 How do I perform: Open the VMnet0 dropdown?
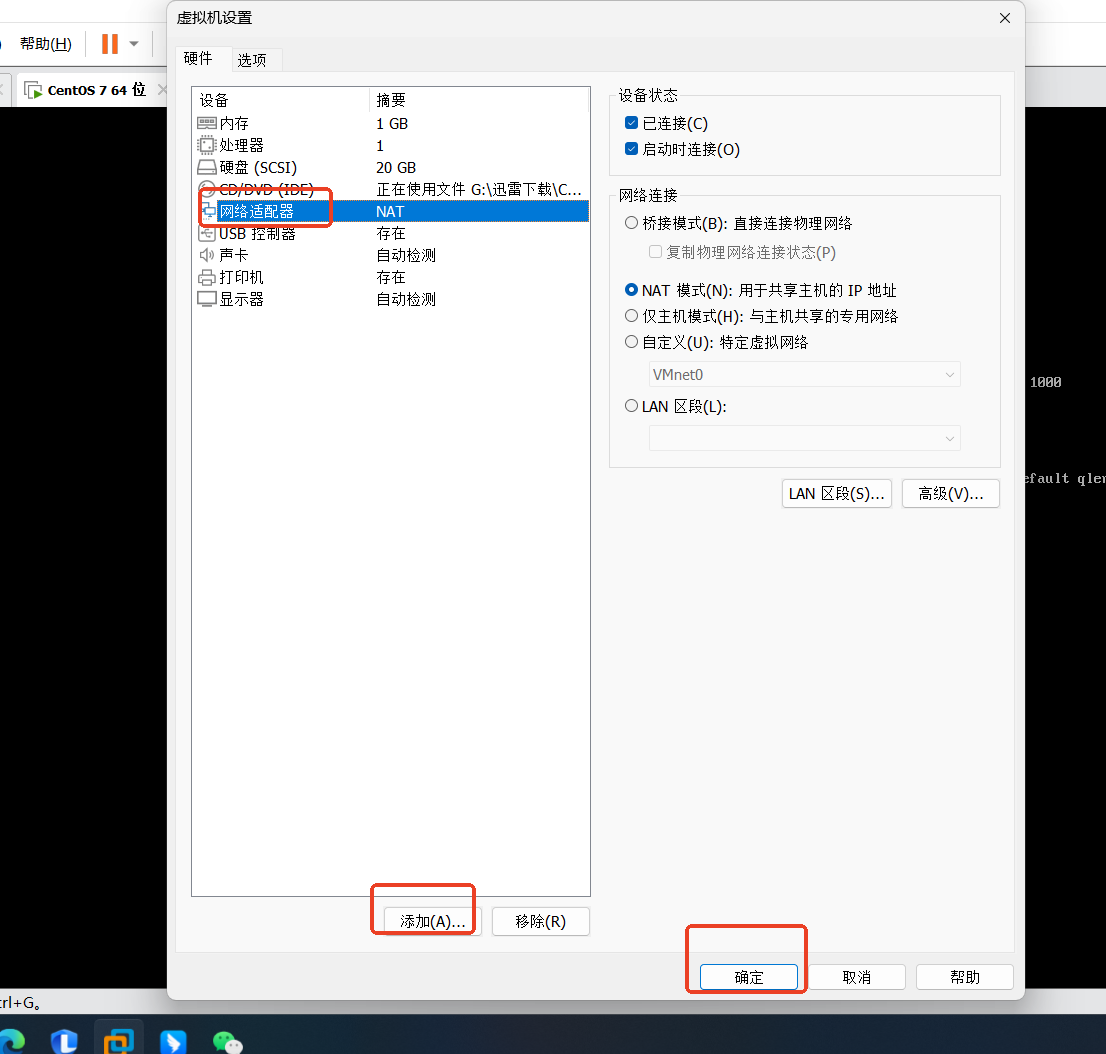804,375
